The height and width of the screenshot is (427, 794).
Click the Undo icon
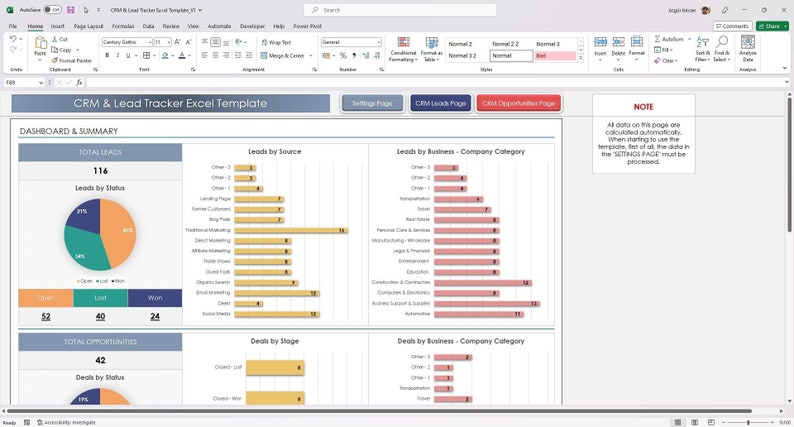[x=13, y=38]
